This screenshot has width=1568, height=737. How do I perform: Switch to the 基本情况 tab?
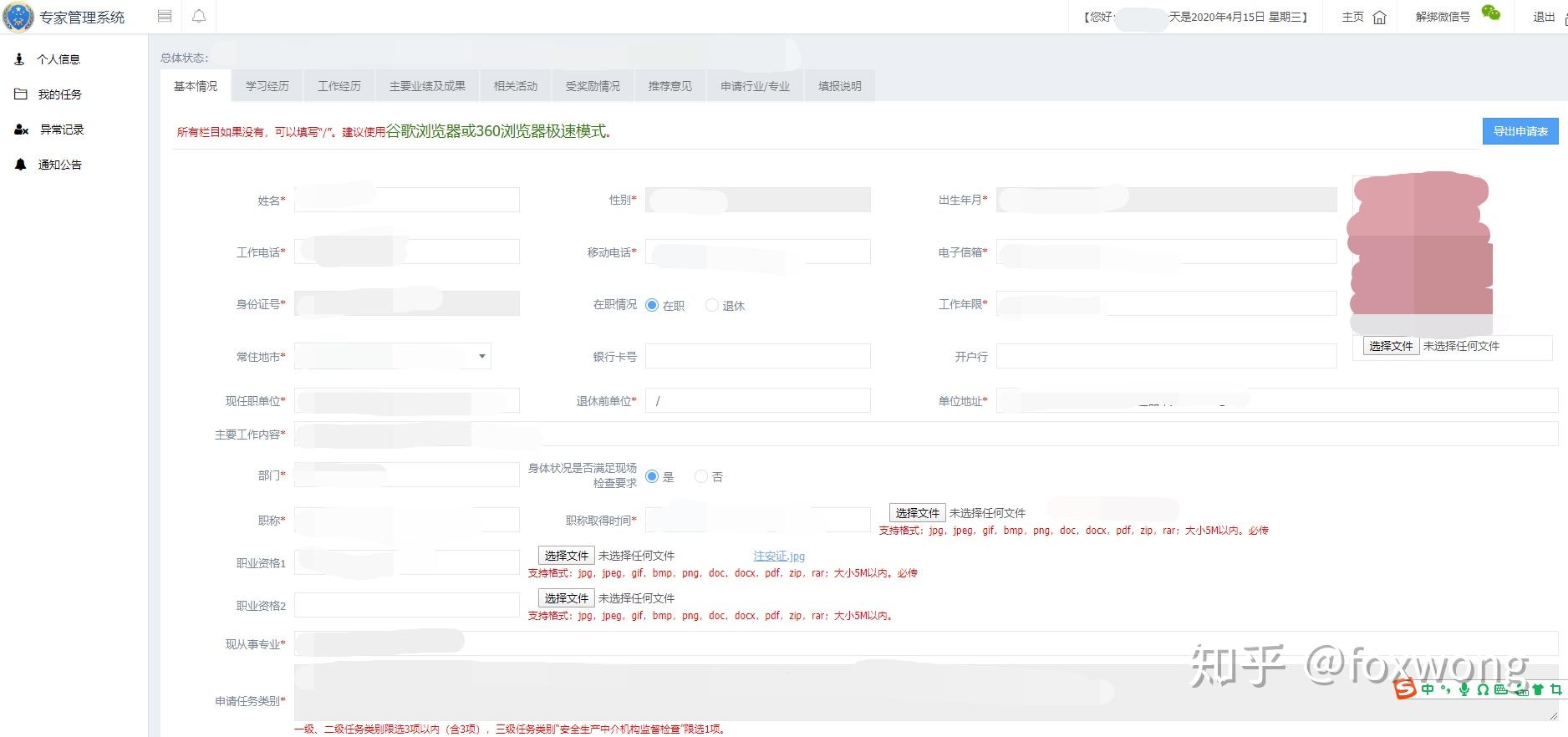click(x=196, y=86)
